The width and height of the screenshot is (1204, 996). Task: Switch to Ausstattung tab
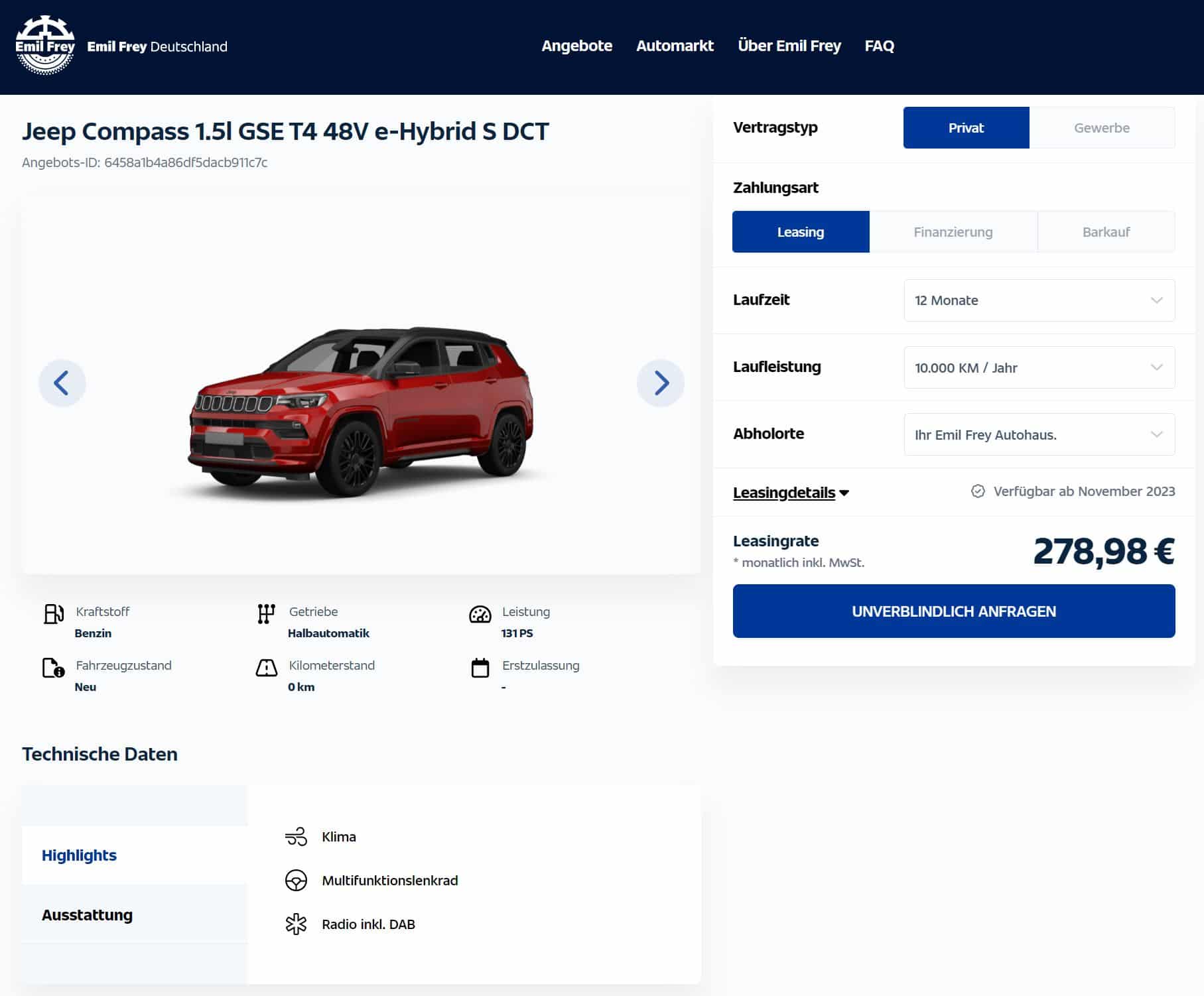135,914
